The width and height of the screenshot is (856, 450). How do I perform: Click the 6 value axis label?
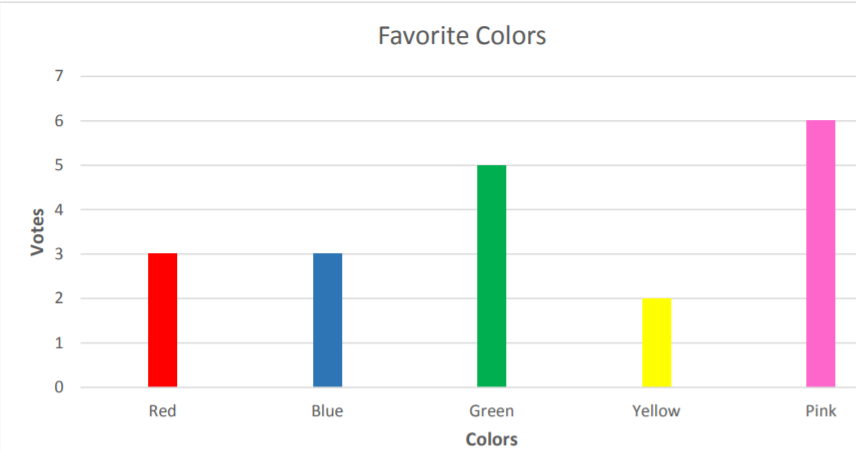click(x=59, y=121)
